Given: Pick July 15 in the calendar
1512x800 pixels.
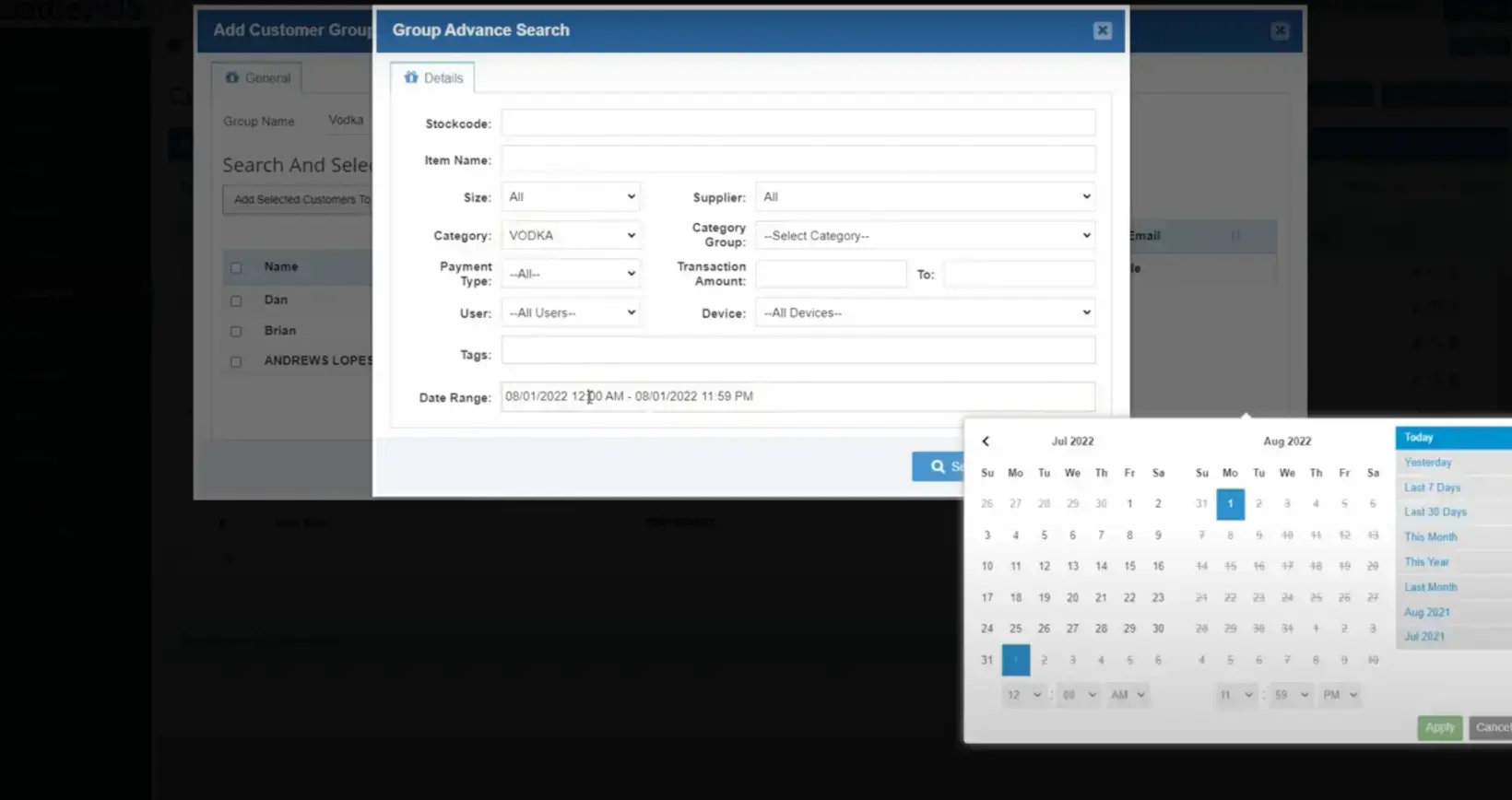Looking at the screenshot, I should (x=1129, y=566).
